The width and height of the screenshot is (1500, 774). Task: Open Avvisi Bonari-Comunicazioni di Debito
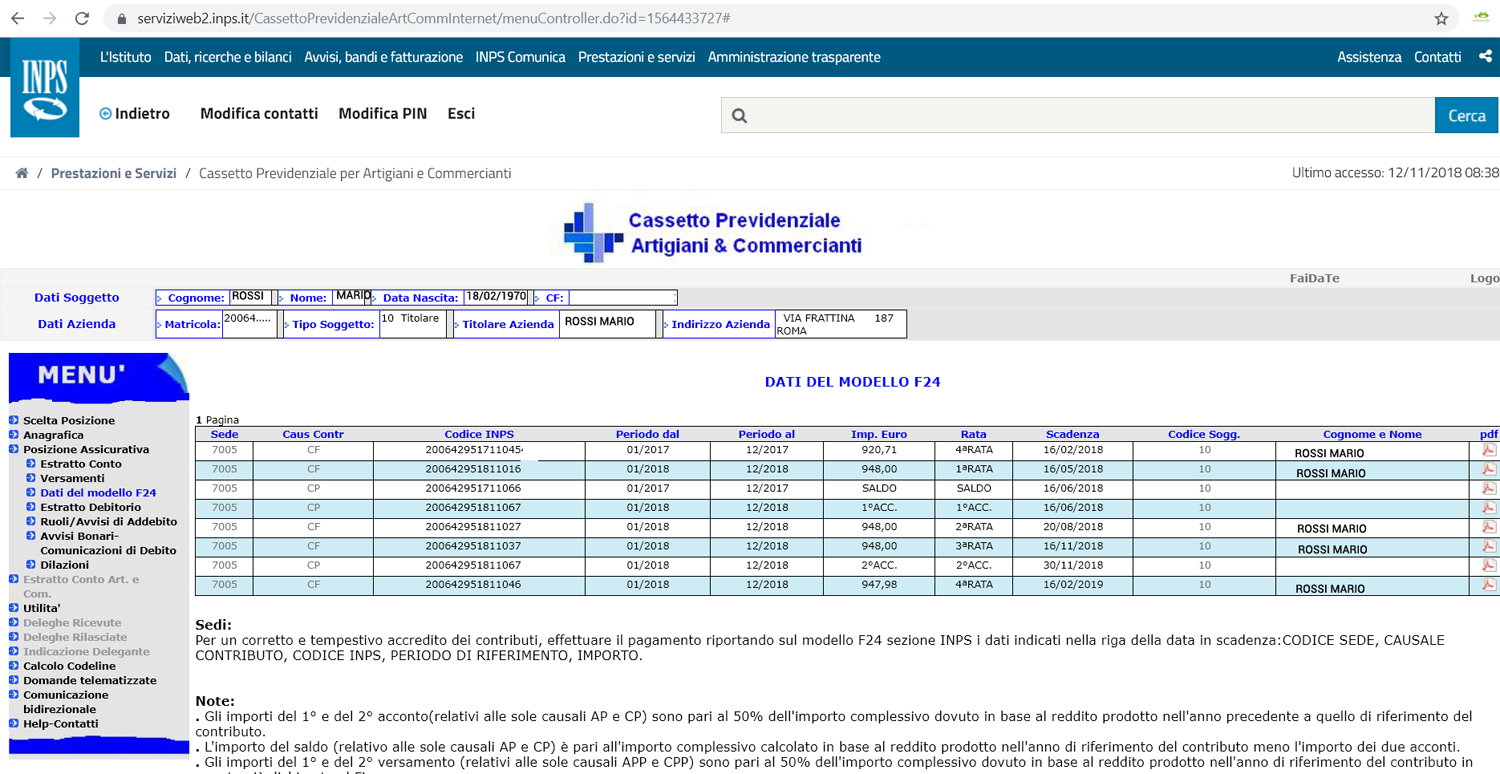point(108,543)
